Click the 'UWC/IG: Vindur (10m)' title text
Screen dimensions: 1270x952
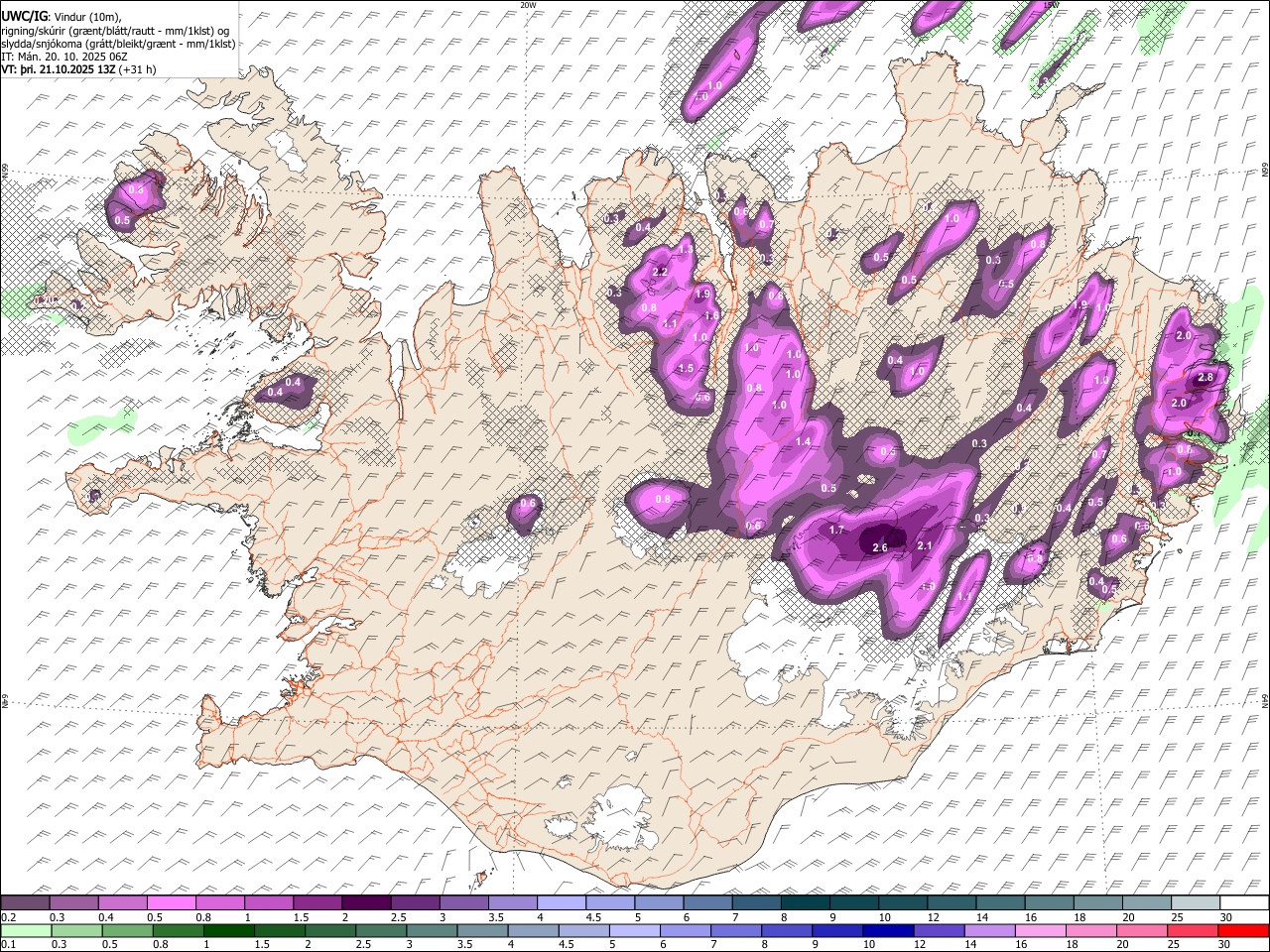pos(62,17)
